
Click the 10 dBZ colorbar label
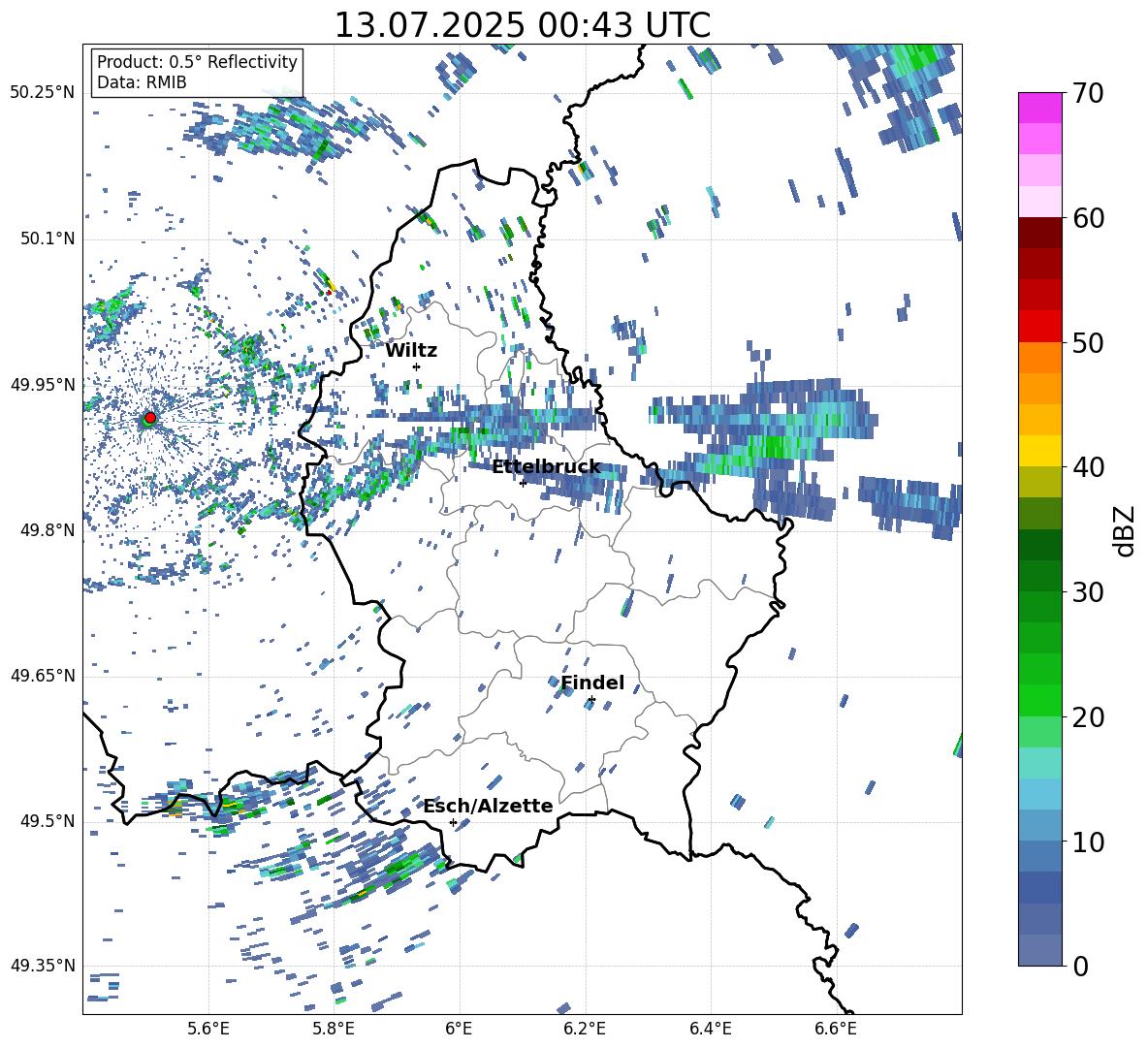click(x=1087, y=842)
